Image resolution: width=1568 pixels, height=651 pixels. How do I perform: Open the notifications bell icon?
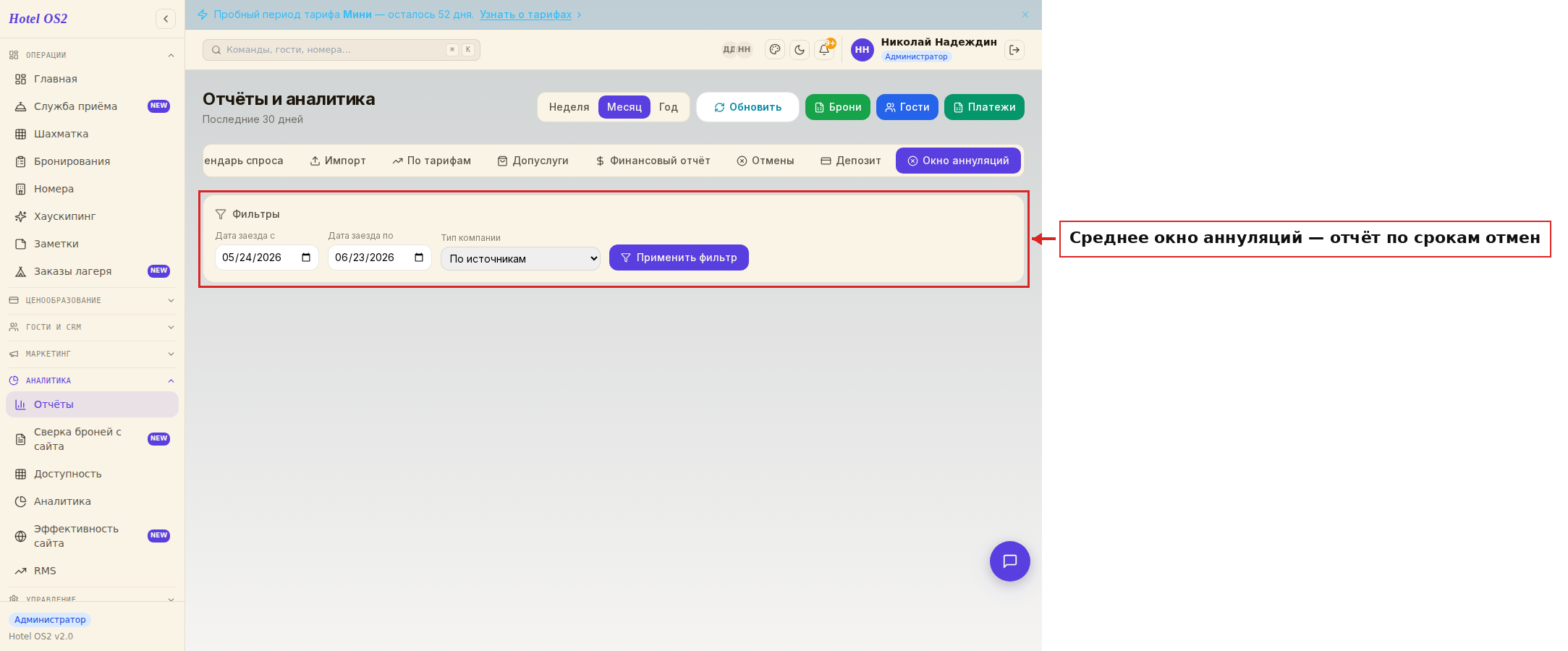point(824,50)
